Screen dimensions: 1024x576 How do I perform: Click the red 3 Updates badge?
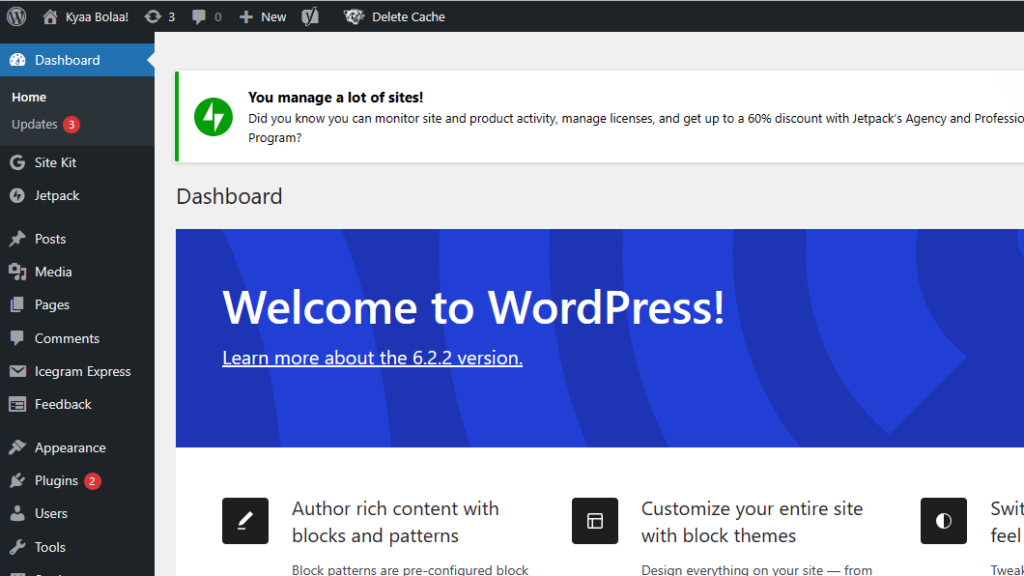coord(72,124)
